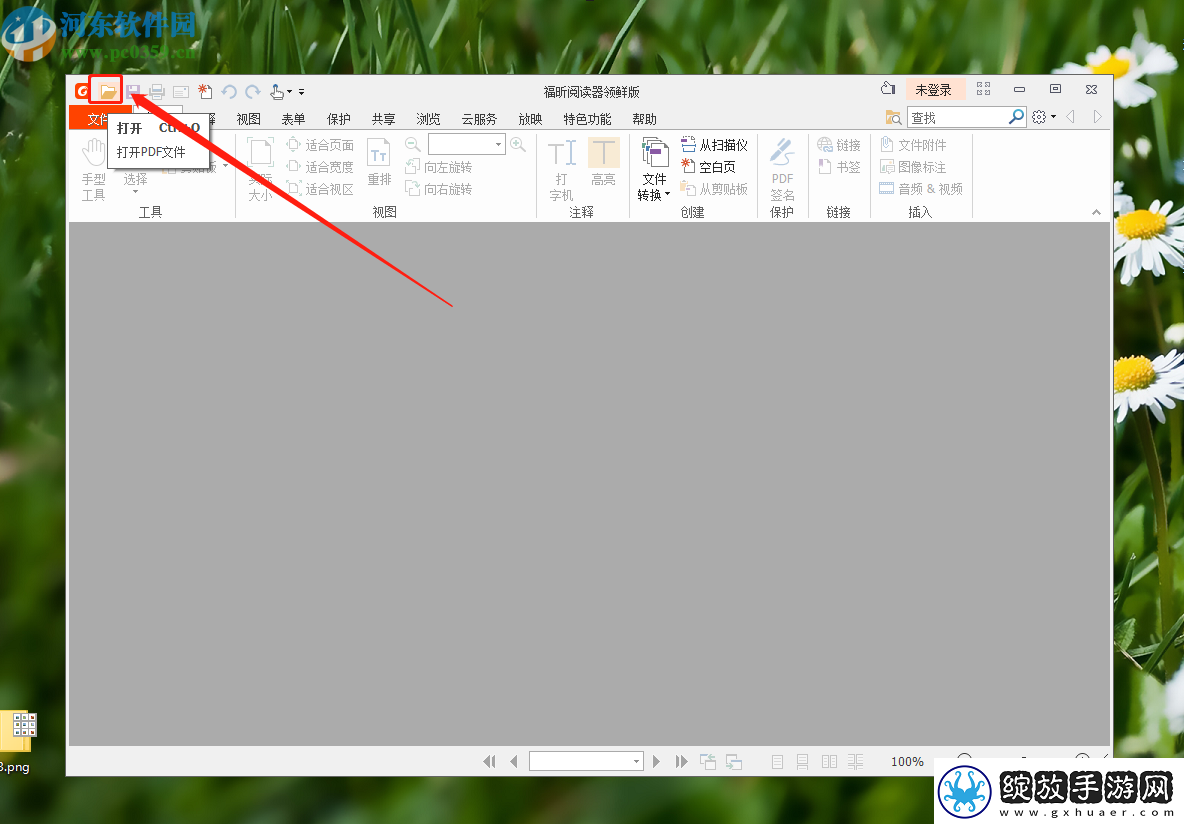Open the 浏览 ribbon tab
The width and height of the screenshot is (1184, 824).
coord(428,119)
